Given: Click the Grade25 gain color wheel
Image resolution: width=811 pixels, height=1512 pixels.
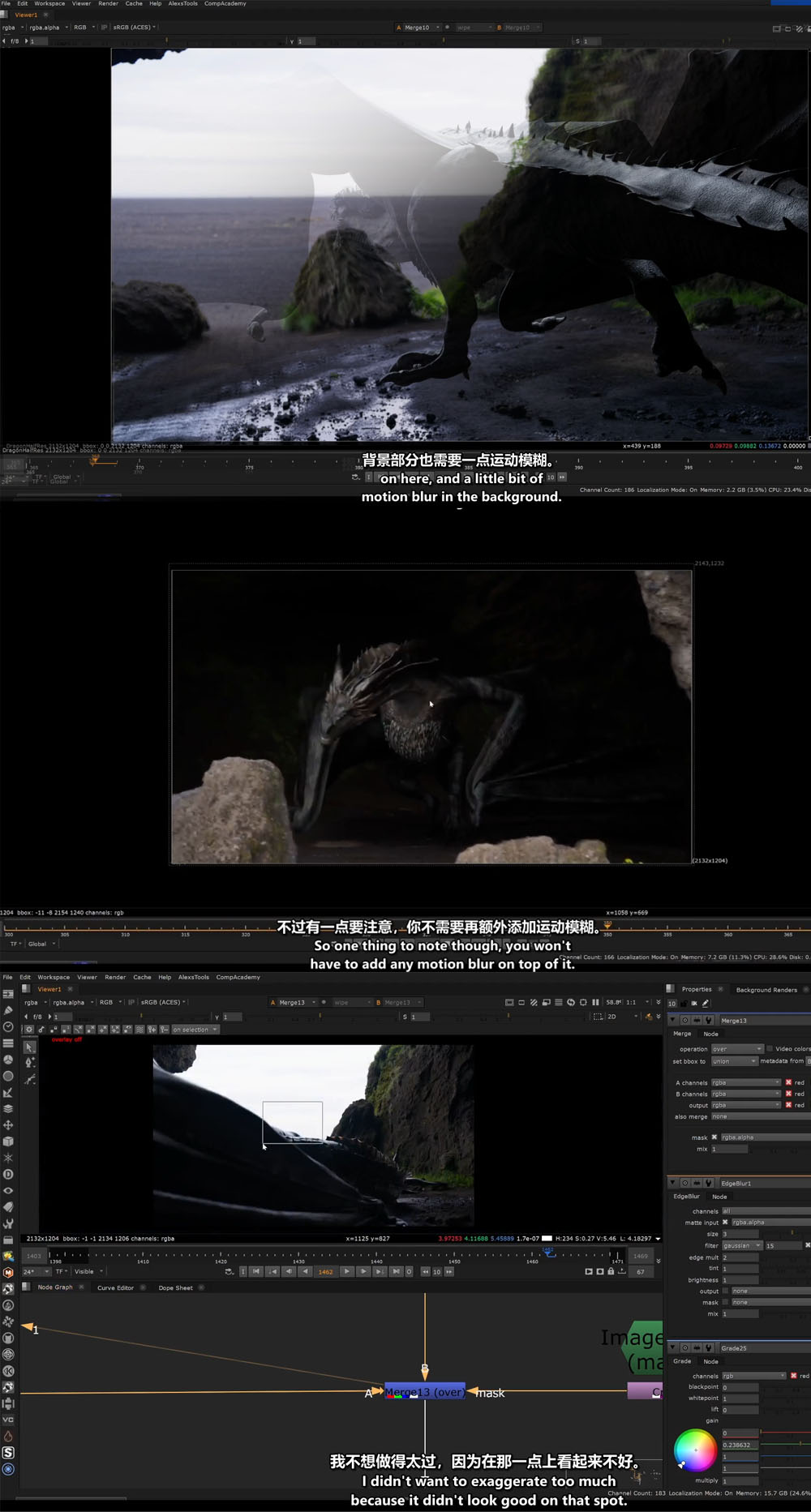Looking at the screenshot, I should [x=695, y=1450].
